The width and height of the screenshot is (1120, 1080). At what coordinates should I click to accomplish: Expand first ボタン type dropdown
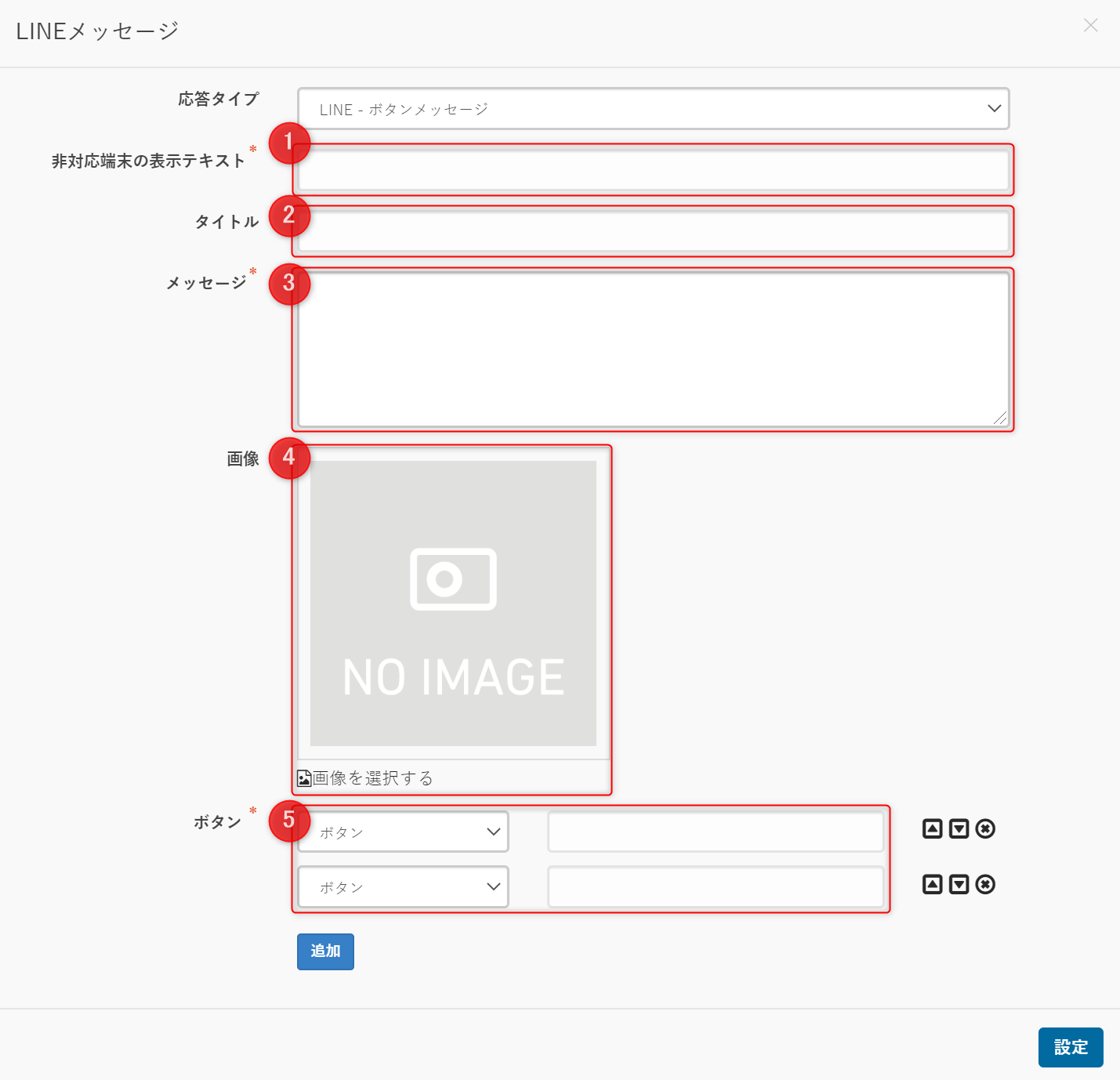click(403, 832)
